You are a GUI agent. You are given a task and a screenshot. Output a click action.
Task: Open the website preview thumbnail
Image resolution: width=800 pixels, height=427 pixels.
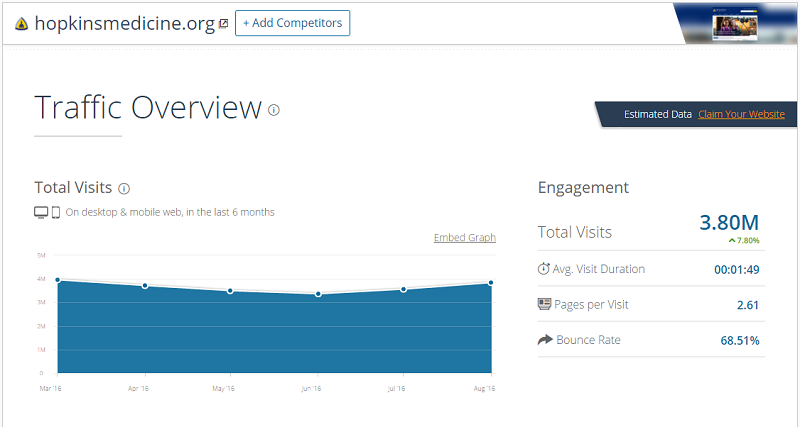[x=735, y=26]
